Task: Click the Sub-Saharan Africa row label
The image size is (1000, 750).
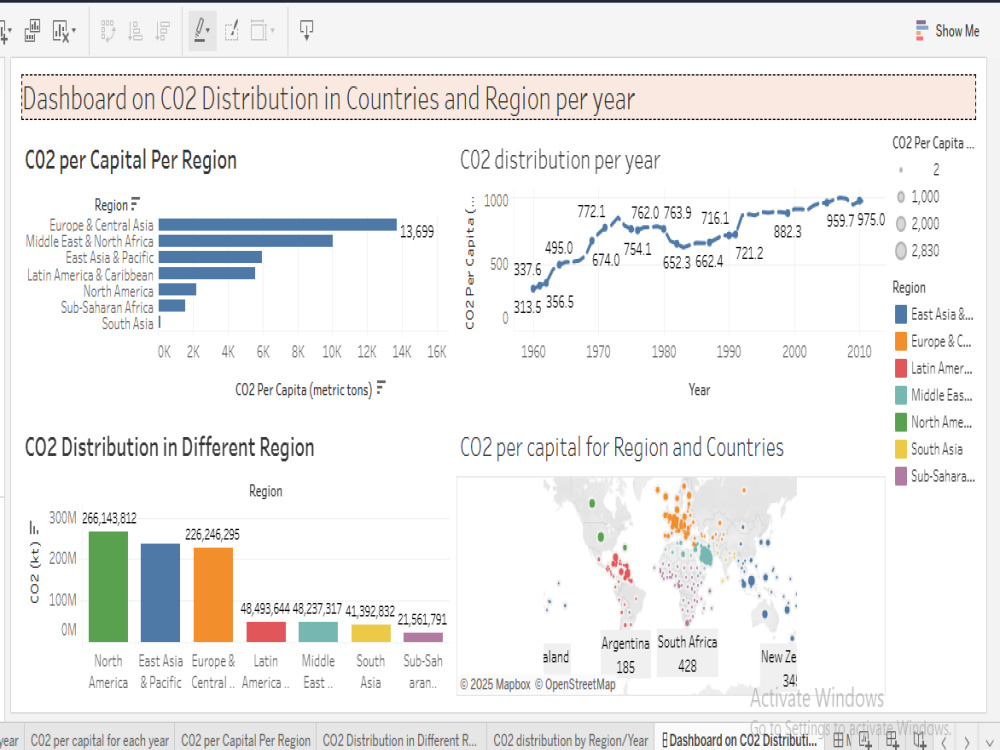Action: point(107,307)
